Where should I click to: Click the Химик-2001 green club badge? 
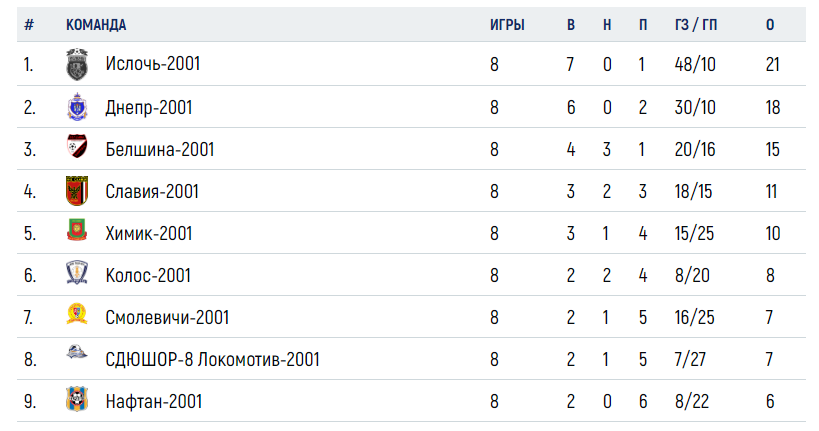coord(77,230)
